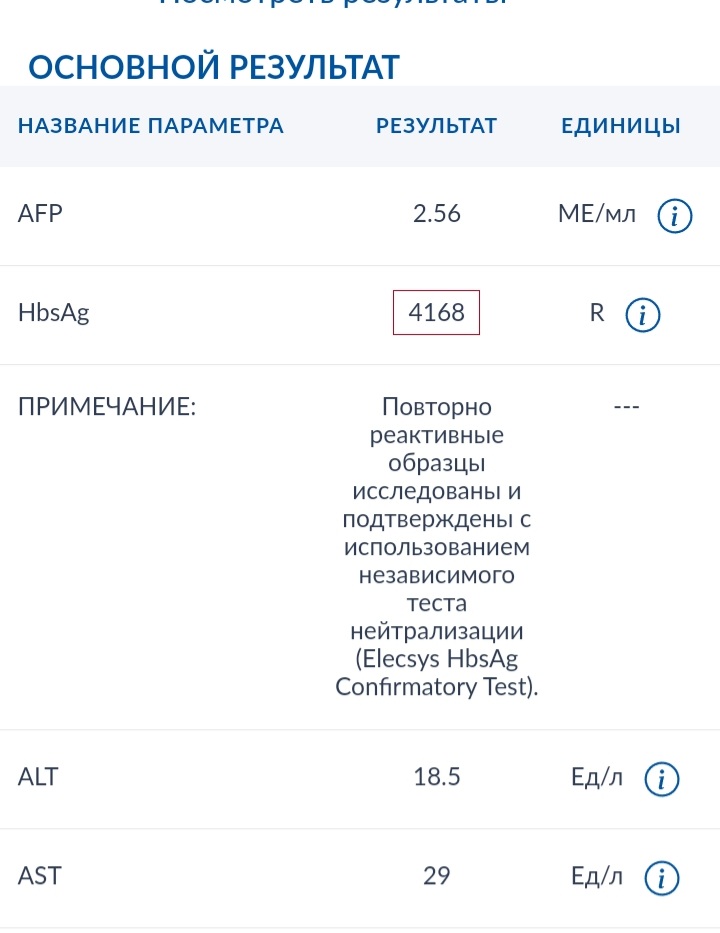Click the AFP result 2.56
720x933 pixels.
pos(437,213)
